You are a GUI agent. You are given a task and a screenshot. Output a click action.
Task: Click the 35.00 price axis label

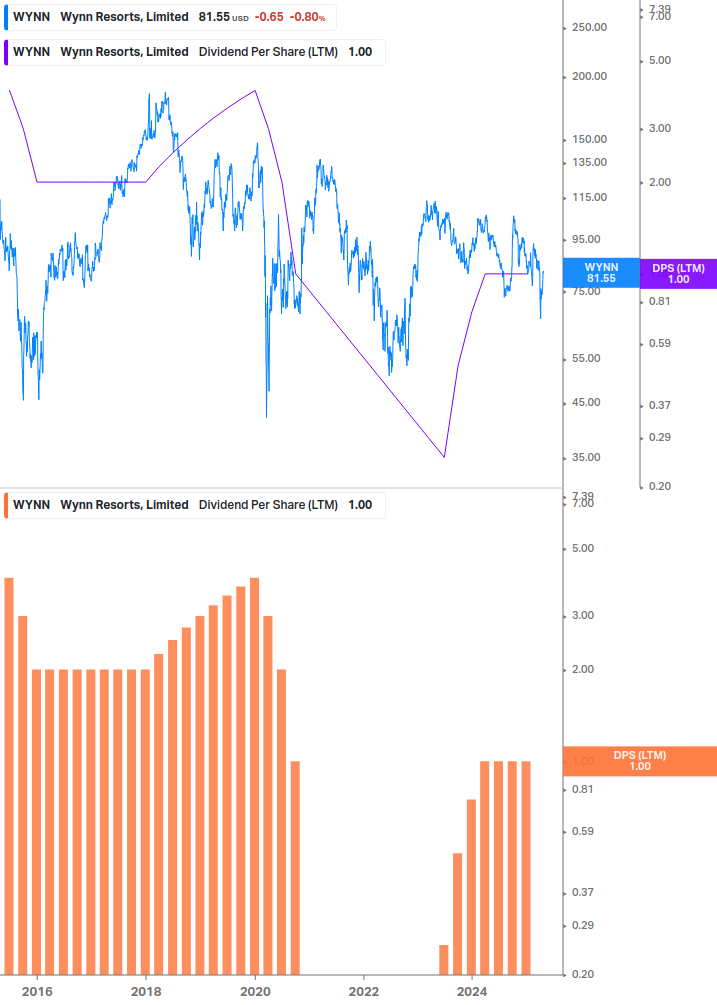[586, 458]
